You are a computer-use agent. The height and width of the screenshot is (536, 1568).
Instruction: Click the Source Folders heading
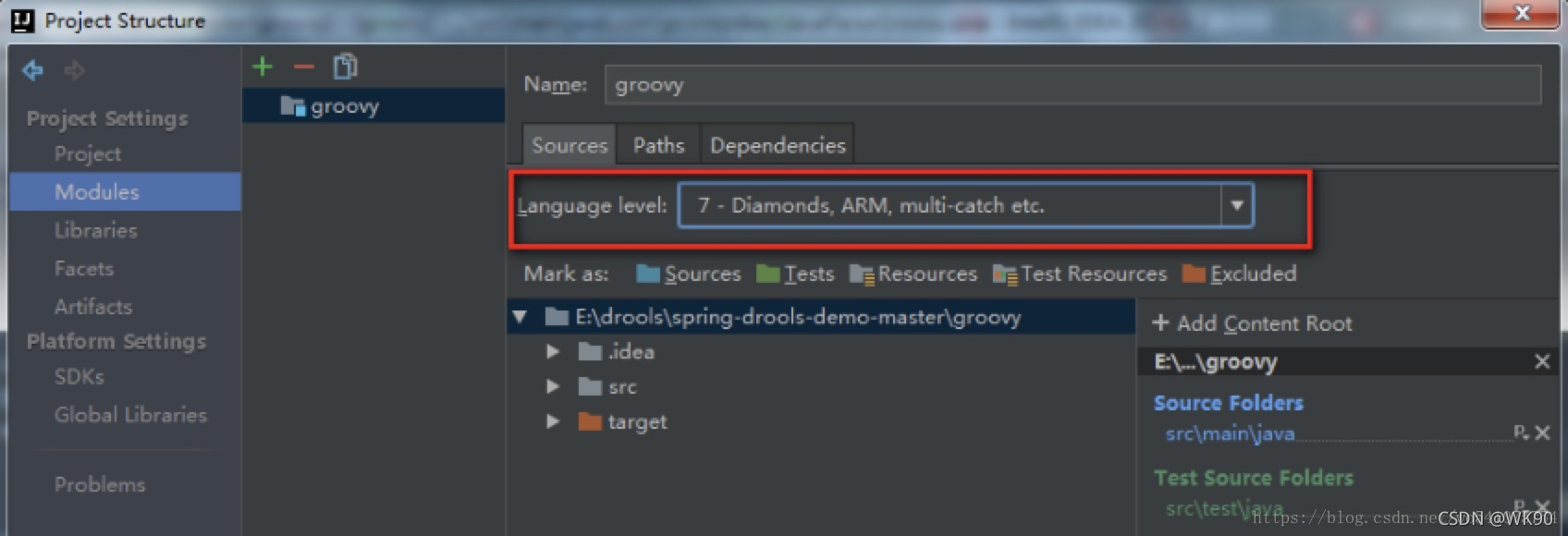click(1228, 403)
